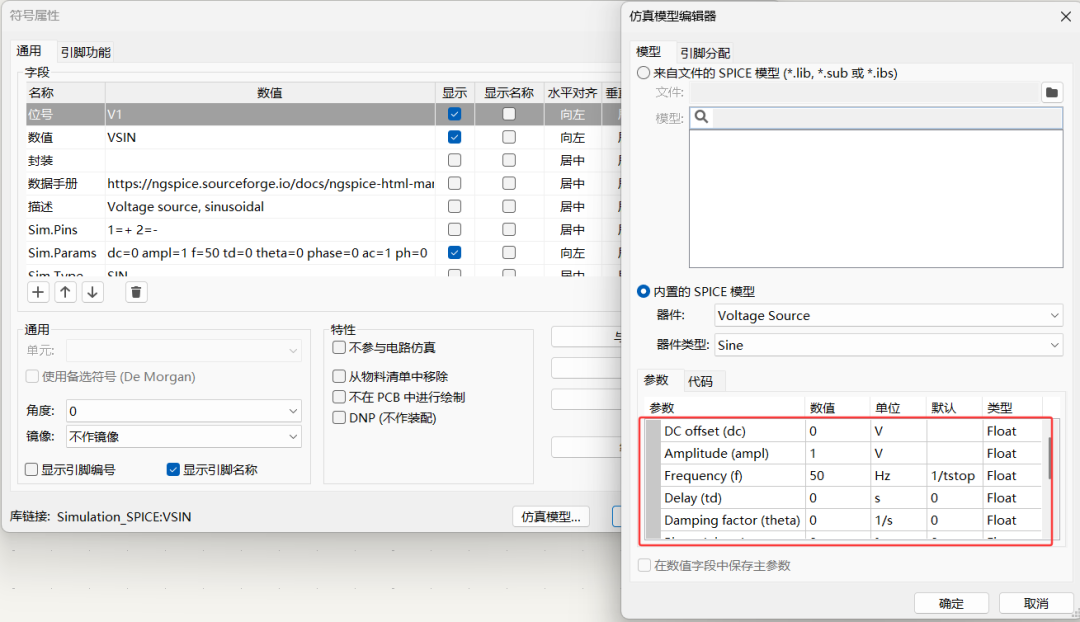Switch to the 代码 tab

[700, 381]
